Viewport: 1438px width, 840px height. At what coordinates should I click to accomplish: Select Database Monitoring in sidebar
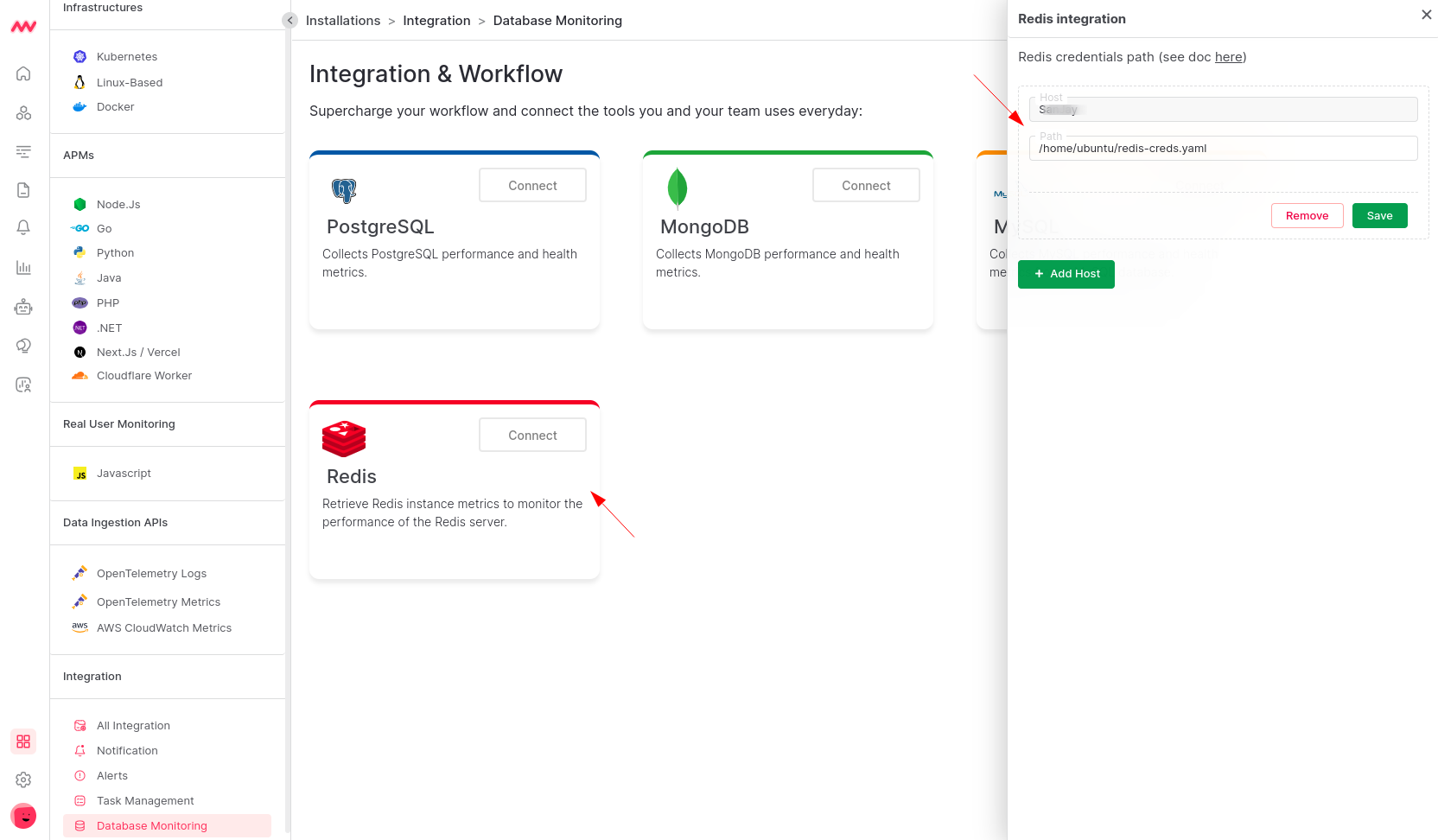point(167,826)
